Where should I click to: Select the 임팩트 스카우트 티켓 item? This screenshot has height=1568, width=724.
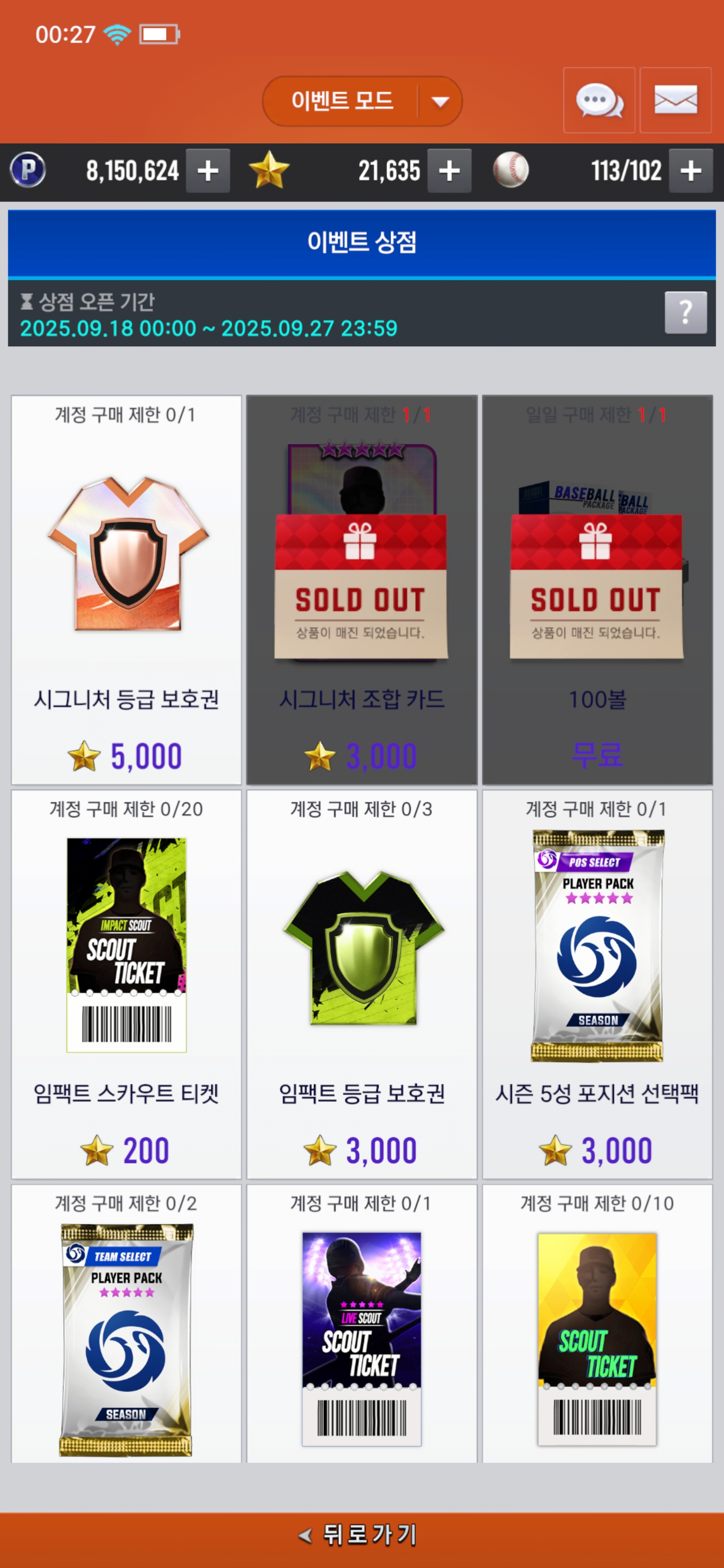point(126,984)
